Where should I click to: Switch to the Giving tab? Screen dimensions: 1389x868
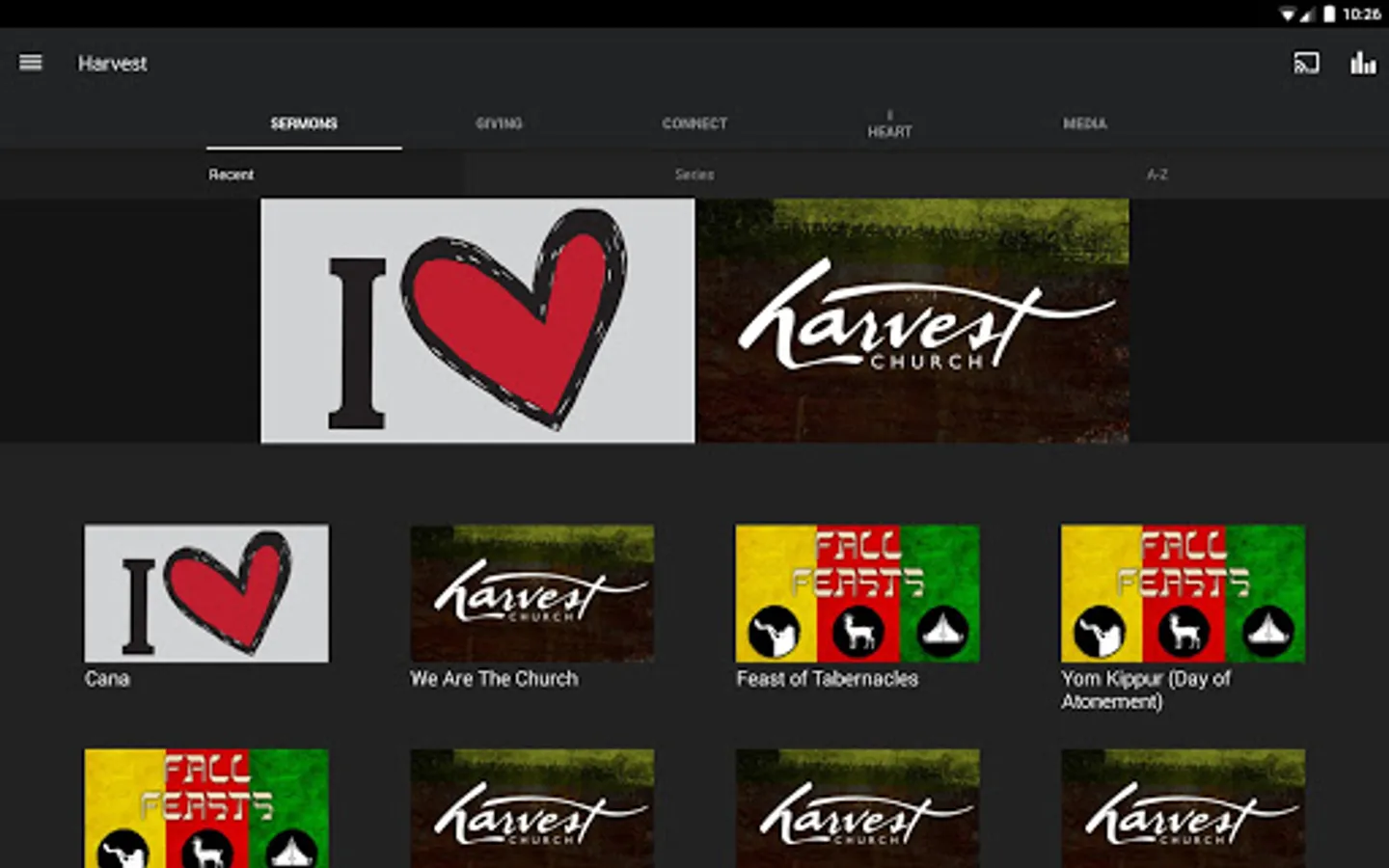(499, 123)
